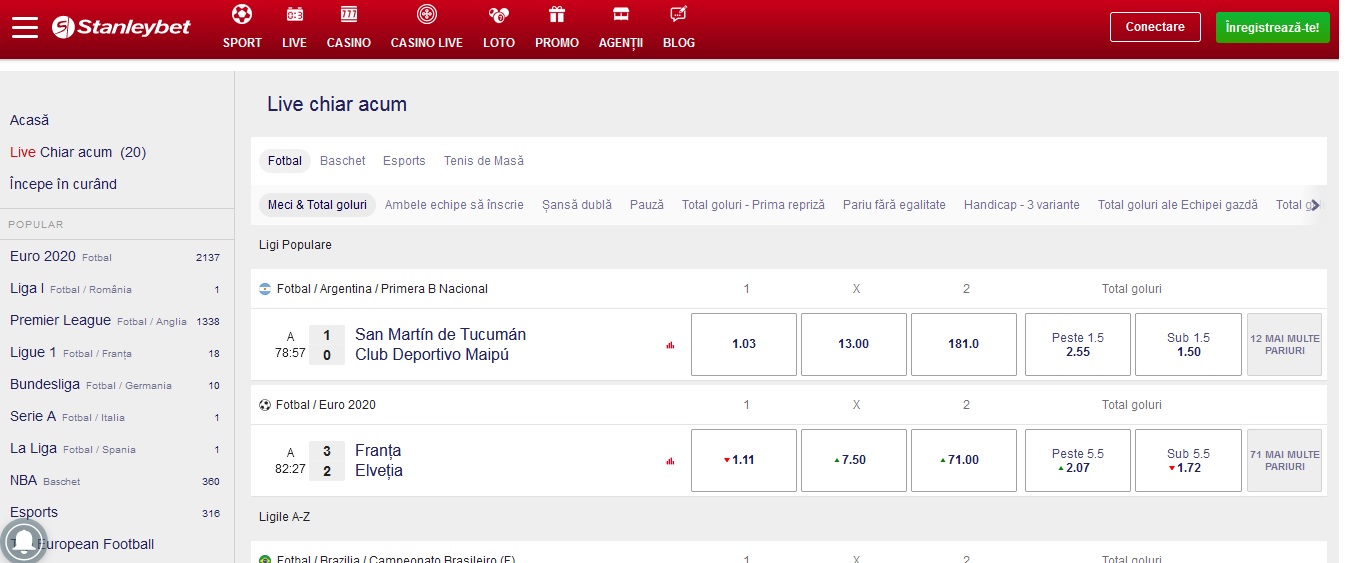This screenshot has height=563, width=1353.
Task: Switch to the Baschet tab
Action: pos(343,161)
